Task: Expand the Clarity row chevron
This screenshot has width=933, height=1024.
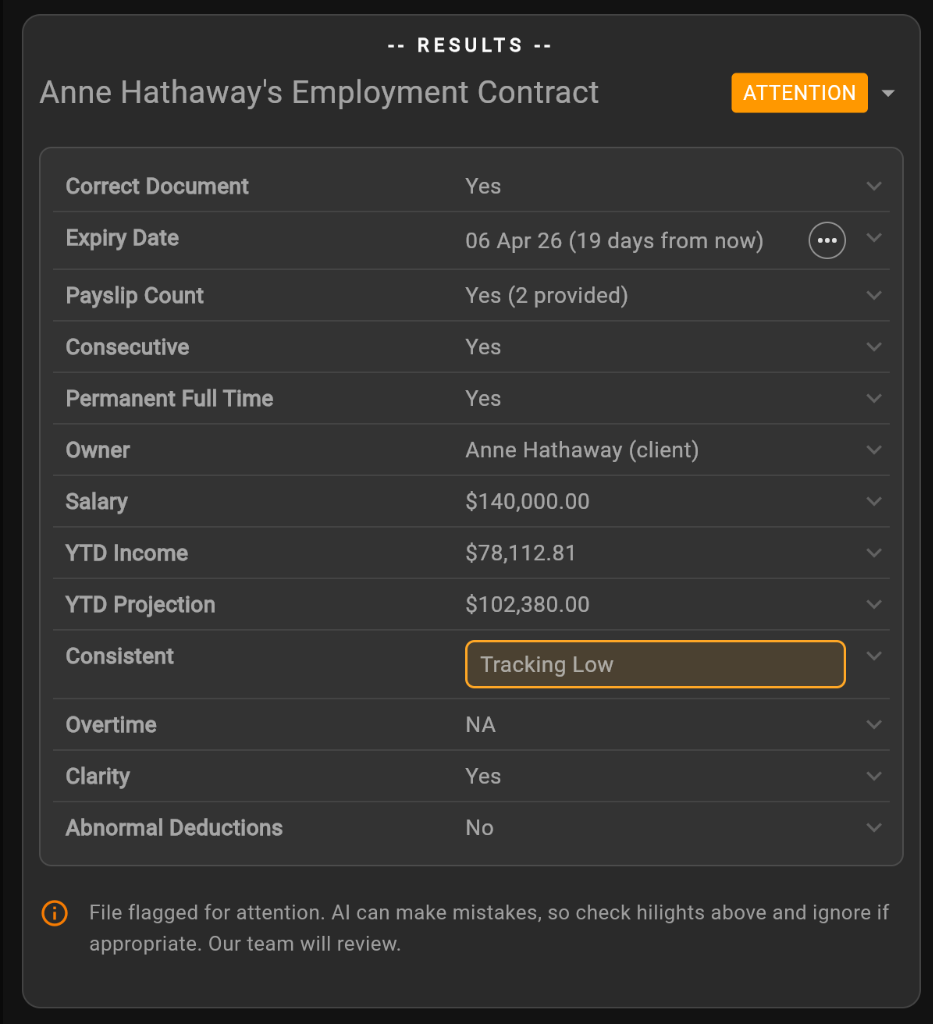Action: (874, 776)
